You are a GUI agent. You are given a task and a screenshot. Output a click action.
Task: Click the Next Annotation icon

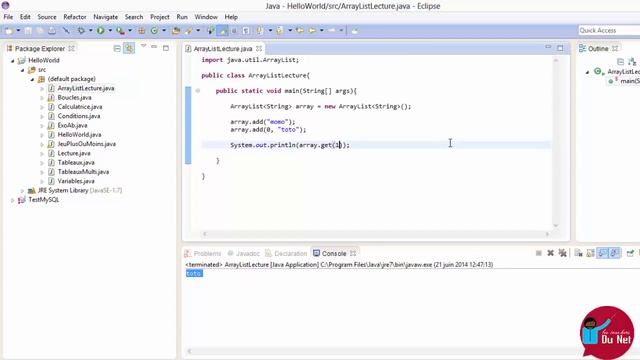point(259,30)
